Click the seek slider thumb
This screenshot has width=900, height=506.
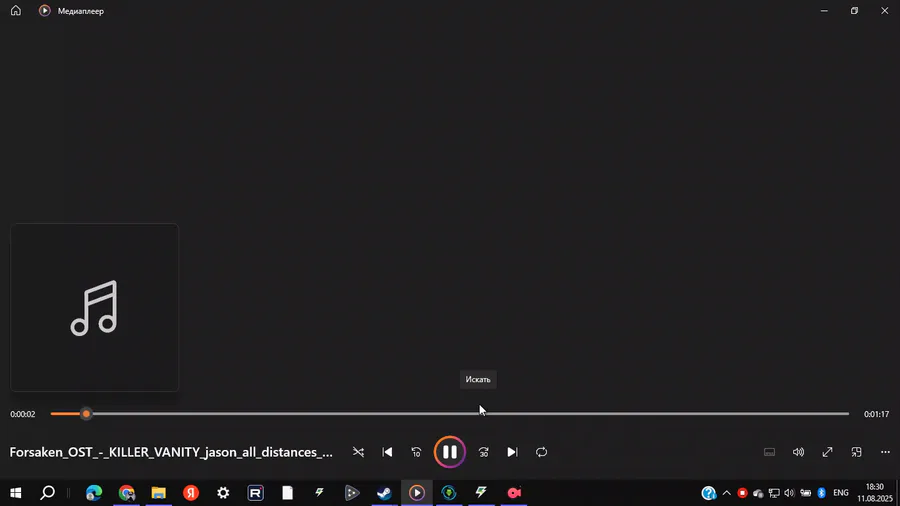click(x=86, y=414)
